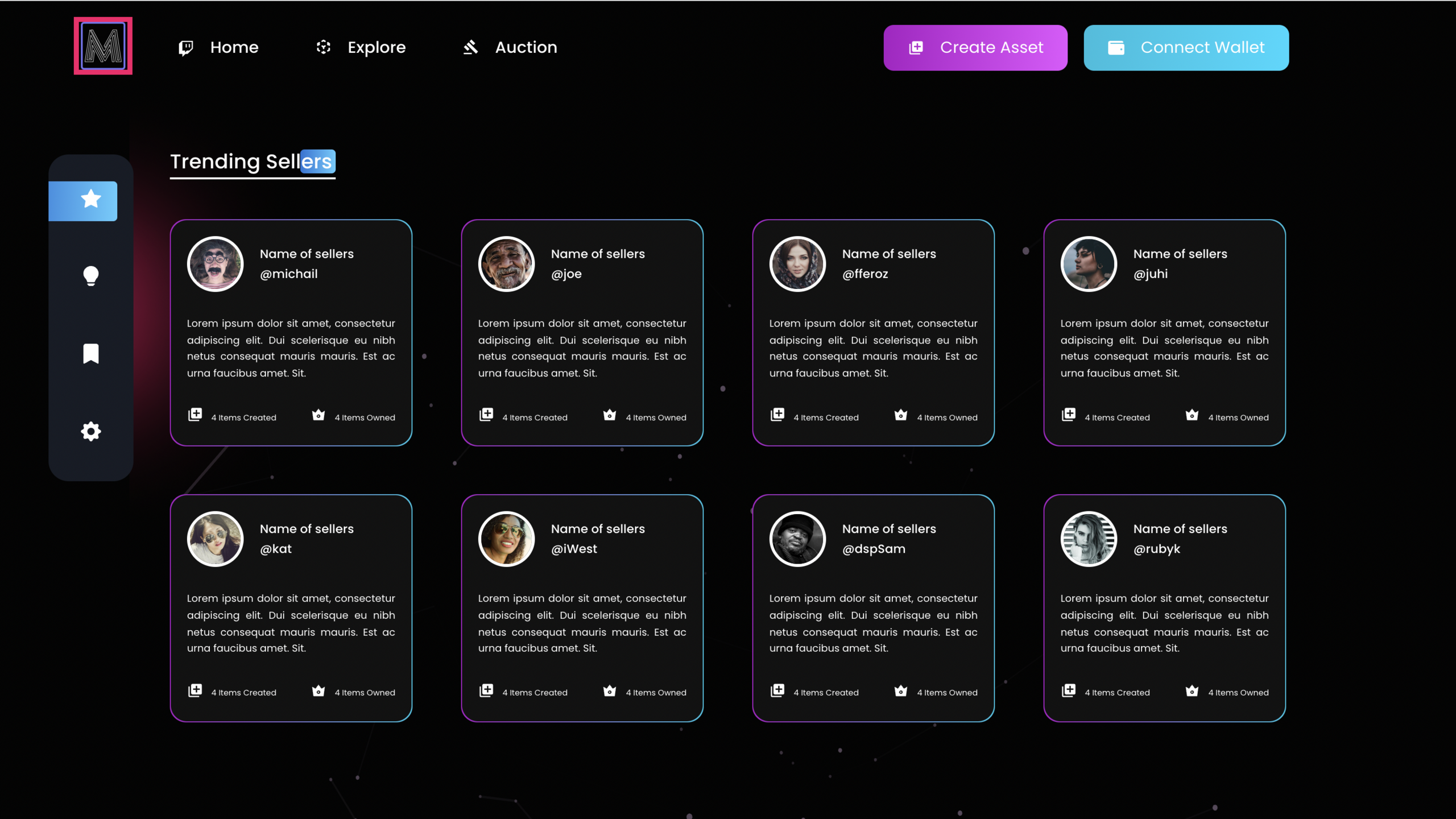Click the lightbulb icon in the sidebar
The width and height of the screenshot is (1456, 819).
coord(90,276)
